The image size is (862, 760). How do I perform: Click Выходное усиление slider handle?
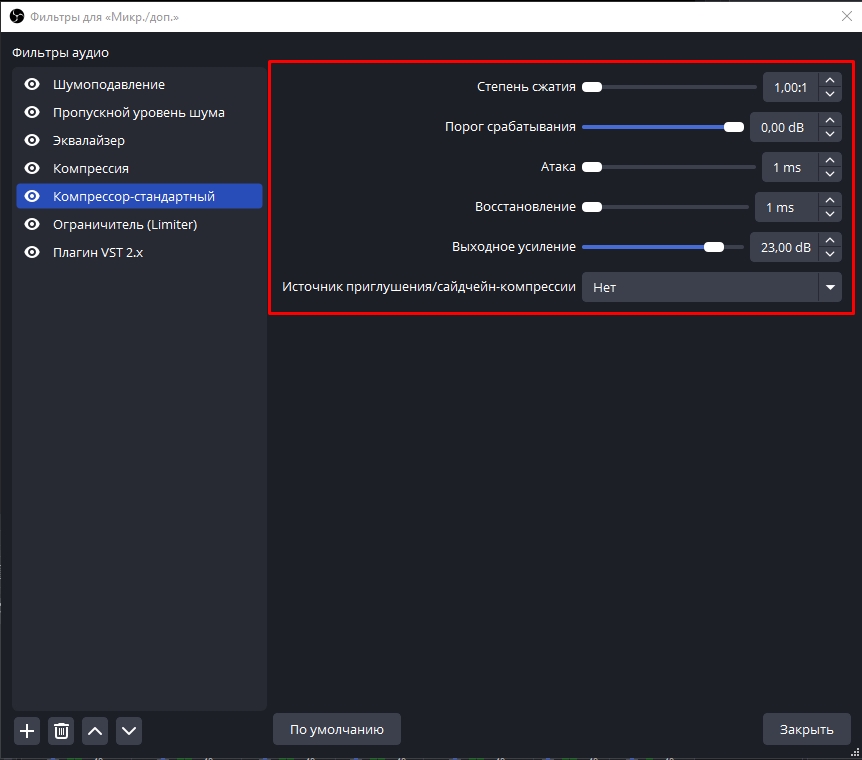tap(714, 247)
